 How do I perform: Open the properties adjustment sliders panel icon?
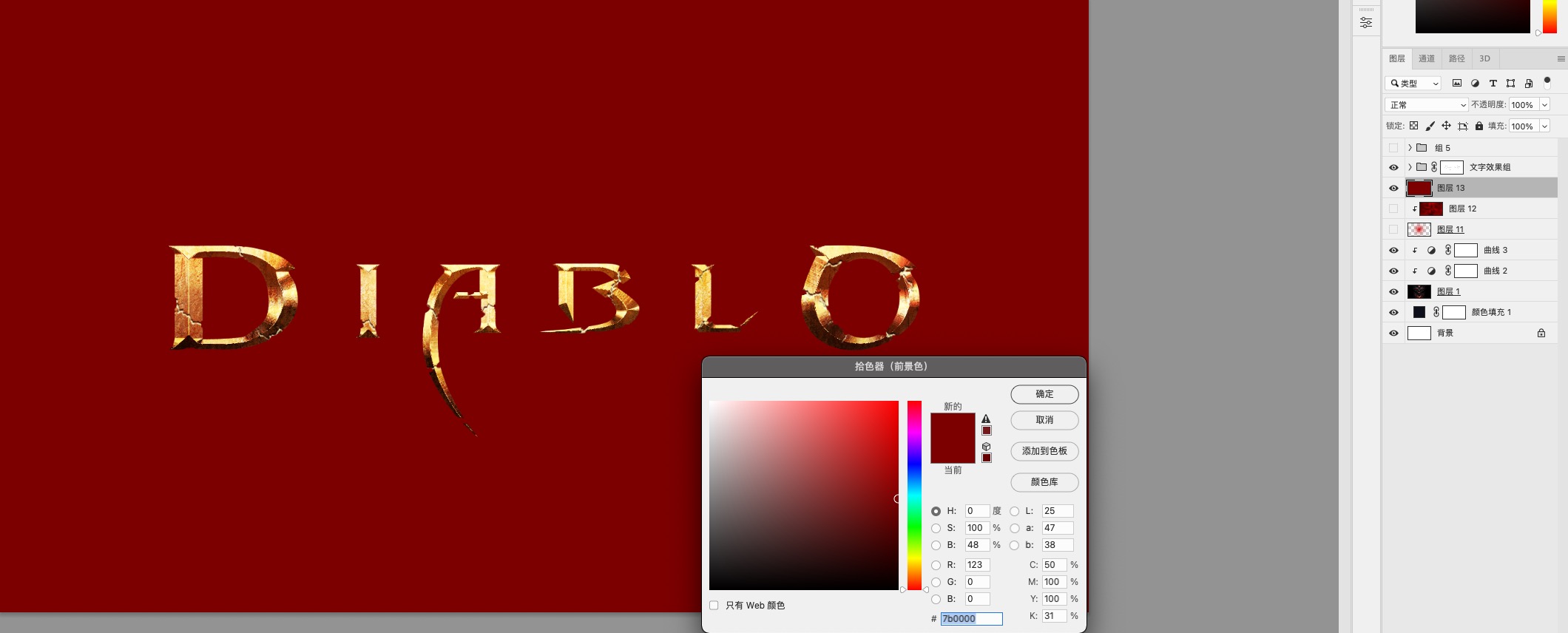(x=1366, y=23)
